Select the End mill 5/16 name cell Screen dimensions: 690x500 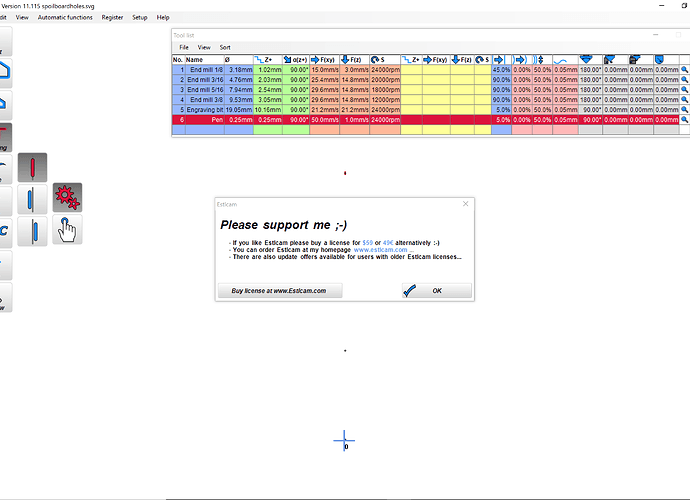205,89
